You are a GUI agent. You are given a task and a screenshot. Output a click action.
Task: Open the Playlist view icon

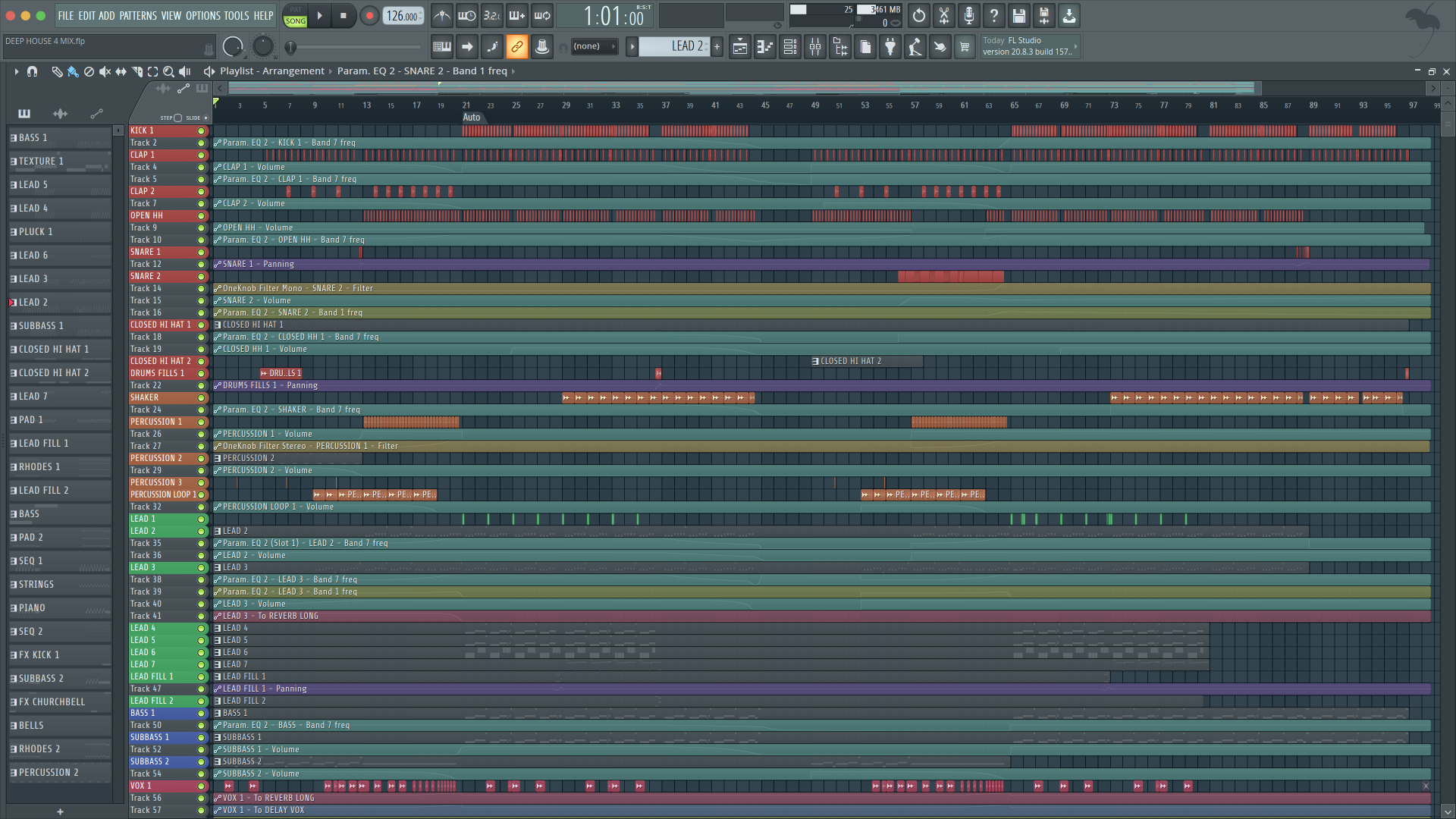coord(740,47)
